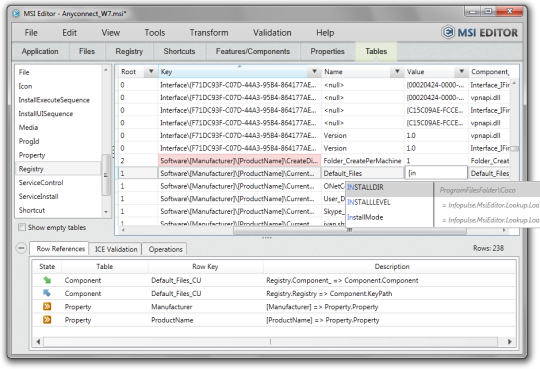The image size is (540, 369).
Task: Click the references panel scroll right arrow
Action: 510,341
